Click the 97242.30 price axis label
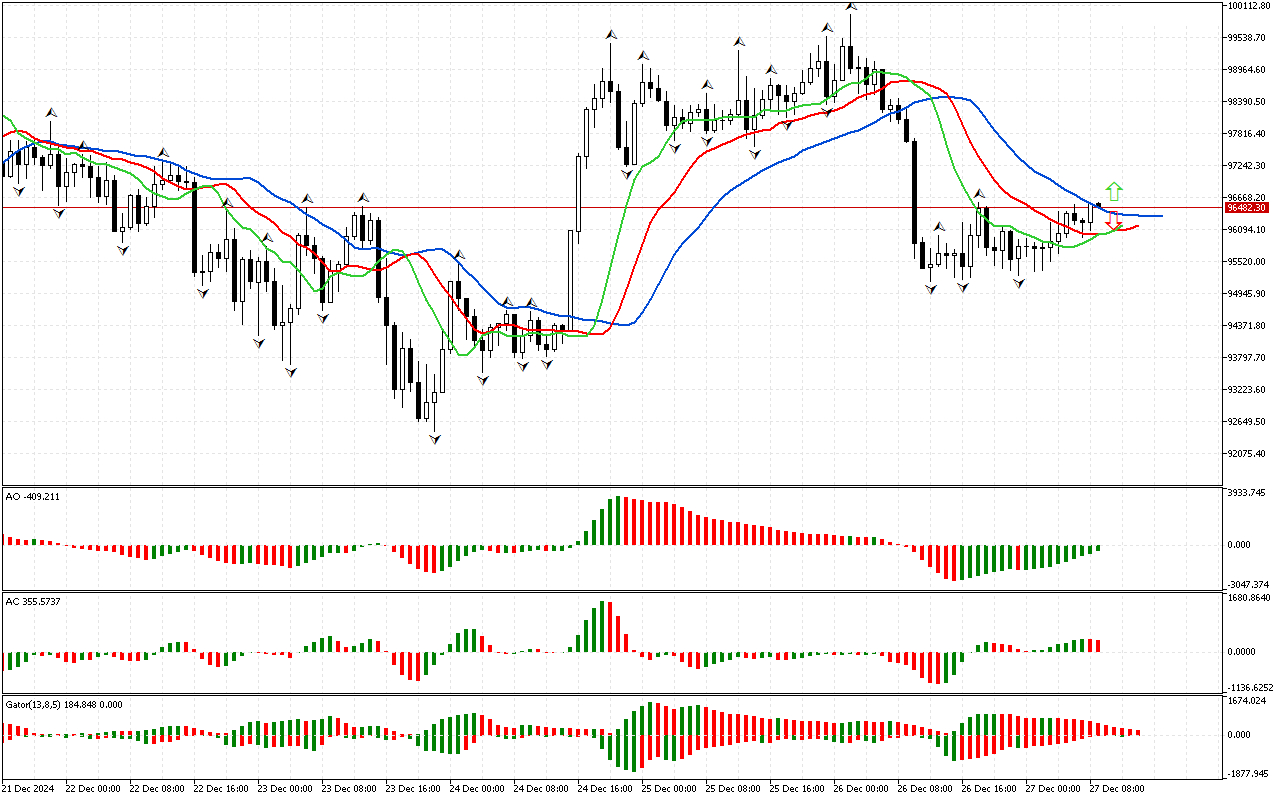This screenshot has height=800, width=1280. pyautogui.click(x=1248, y=166)
